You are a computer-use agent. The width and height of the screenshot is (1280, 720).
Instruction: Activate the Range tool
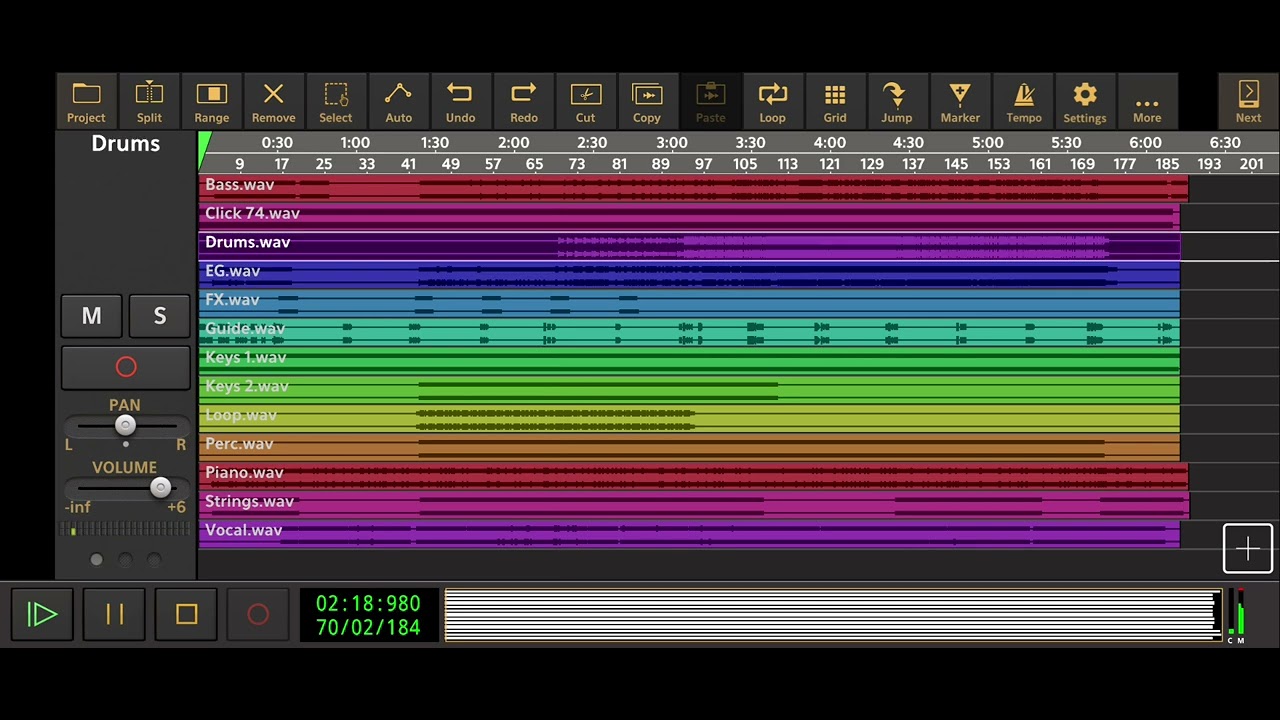(211, 102)
